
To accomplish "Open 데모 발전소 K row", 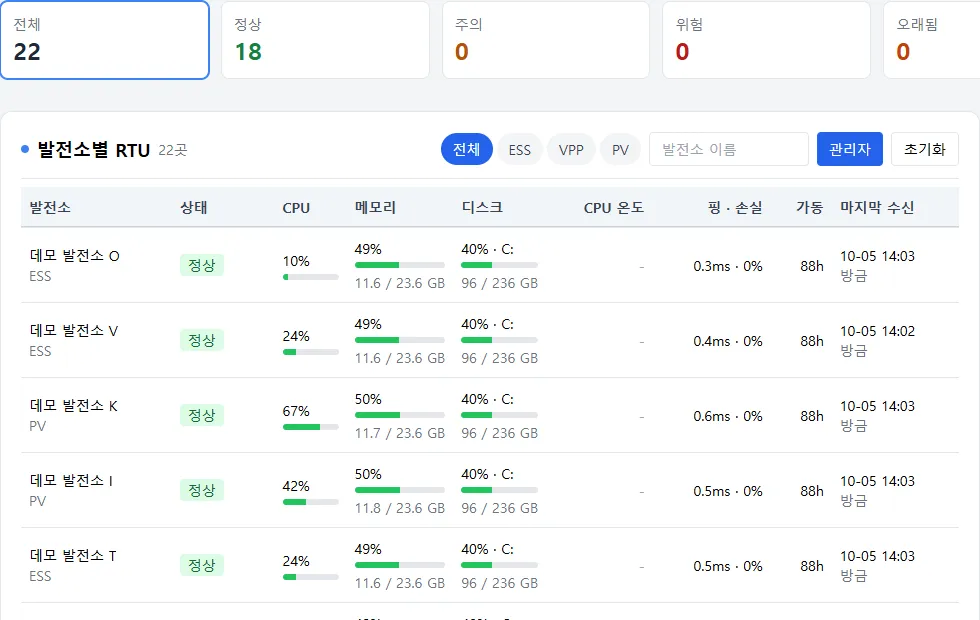I will click(x=490, y=415).
